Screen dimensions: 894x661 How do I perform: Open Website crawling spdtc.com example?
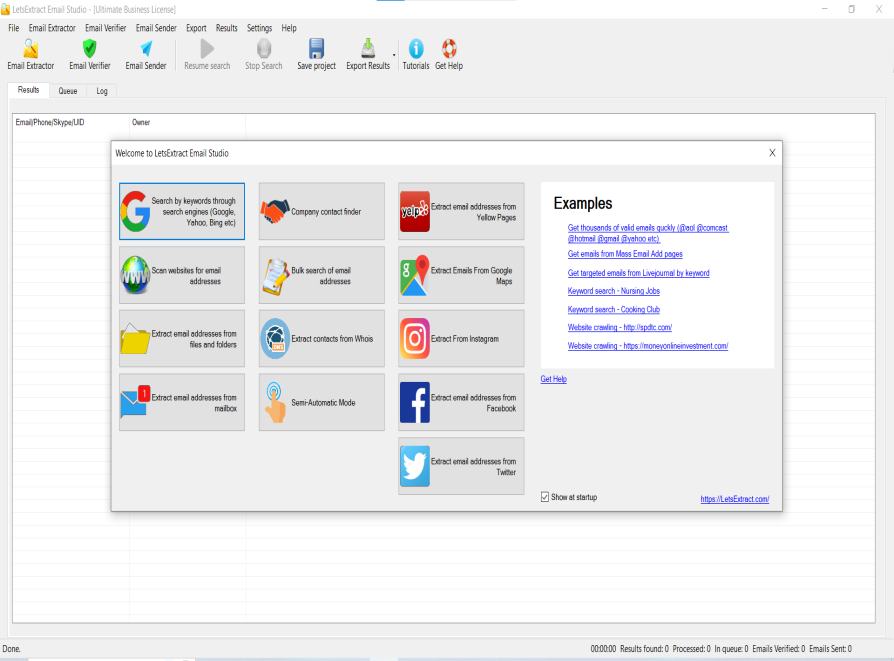tap(620, 327)
